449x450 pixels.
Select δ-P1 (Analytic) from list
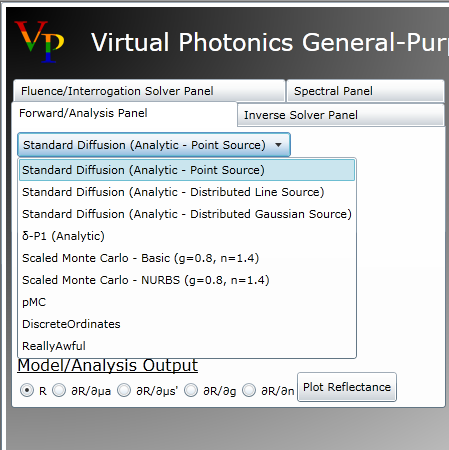187,236
